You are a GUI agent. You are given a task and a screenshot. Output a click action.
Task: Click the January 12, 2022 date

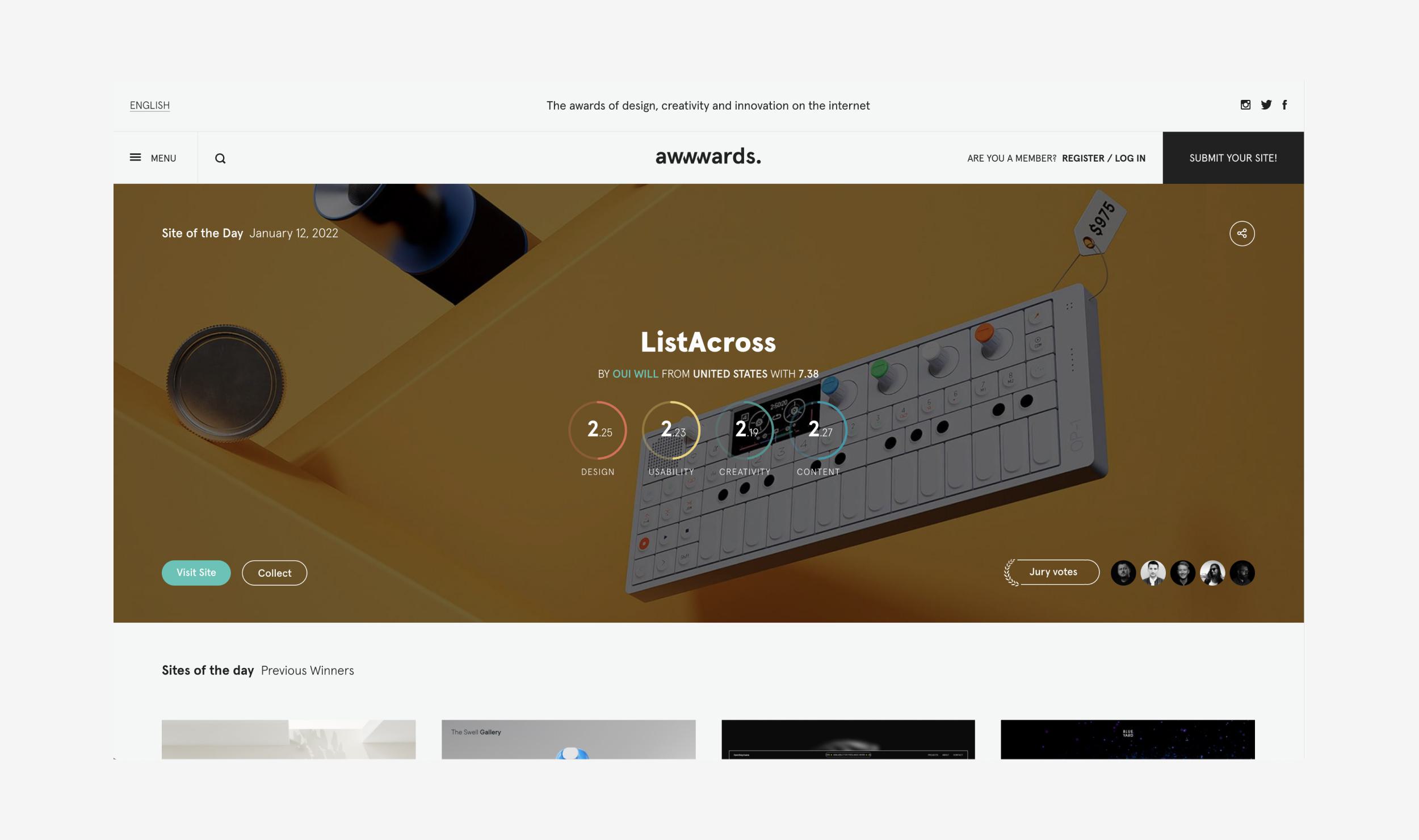click(x=293, y=233)
